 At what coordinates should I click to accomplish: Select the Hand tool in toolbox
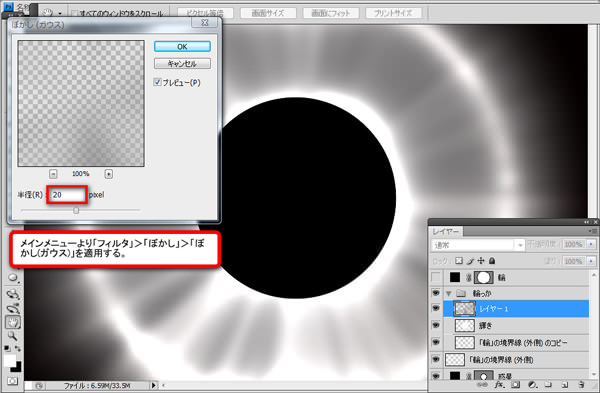(13, 323)
